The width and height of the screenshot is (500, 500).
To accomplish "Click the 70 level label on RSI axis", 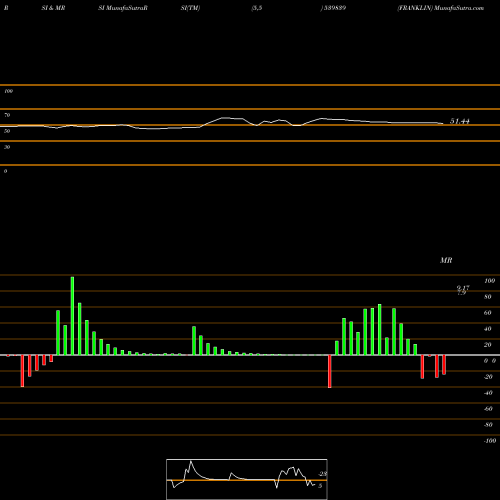I will [7, 115].
